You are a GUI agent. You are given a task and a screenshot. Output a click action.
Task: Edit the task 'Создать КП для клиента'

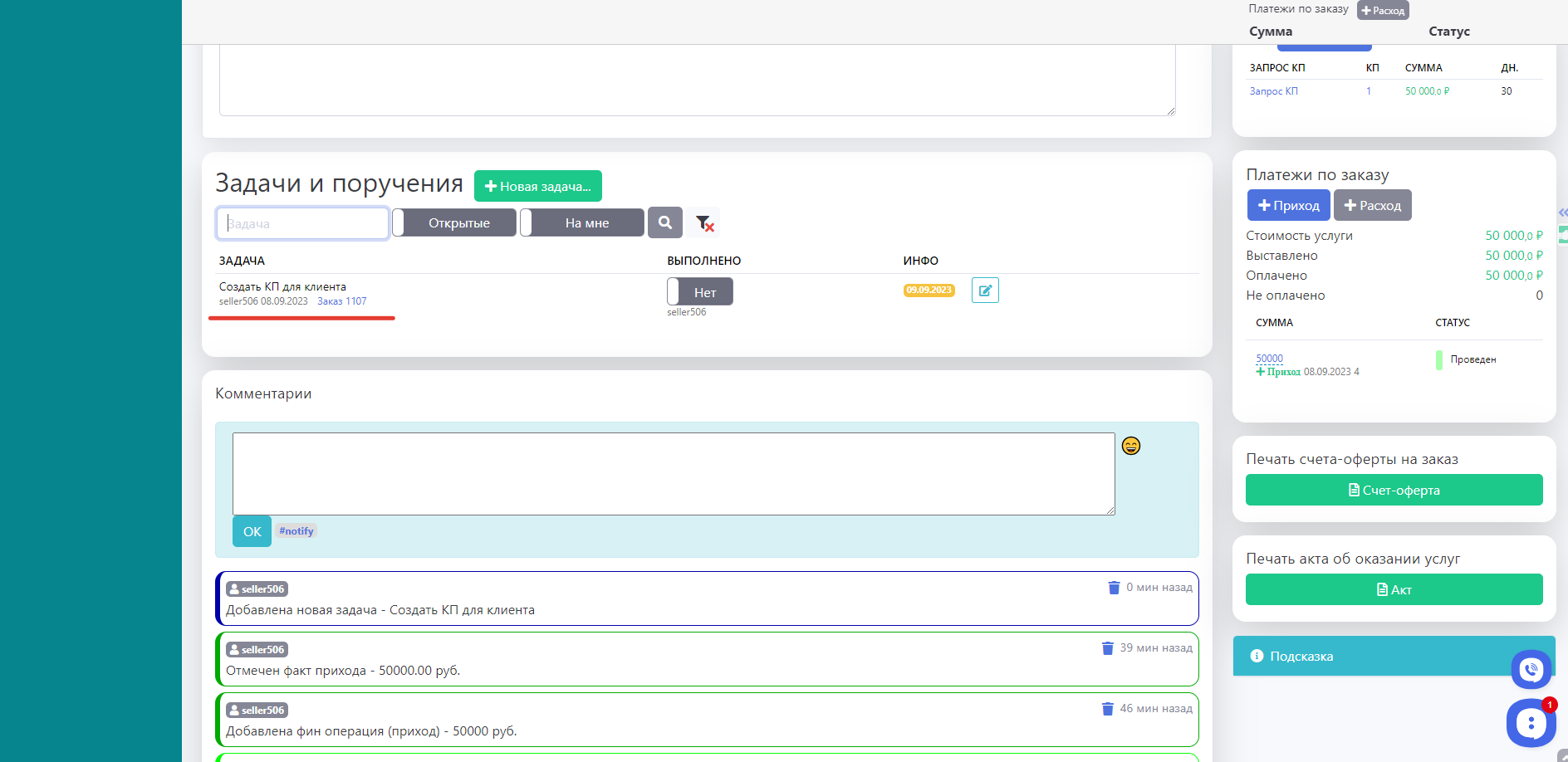[985, 291]
